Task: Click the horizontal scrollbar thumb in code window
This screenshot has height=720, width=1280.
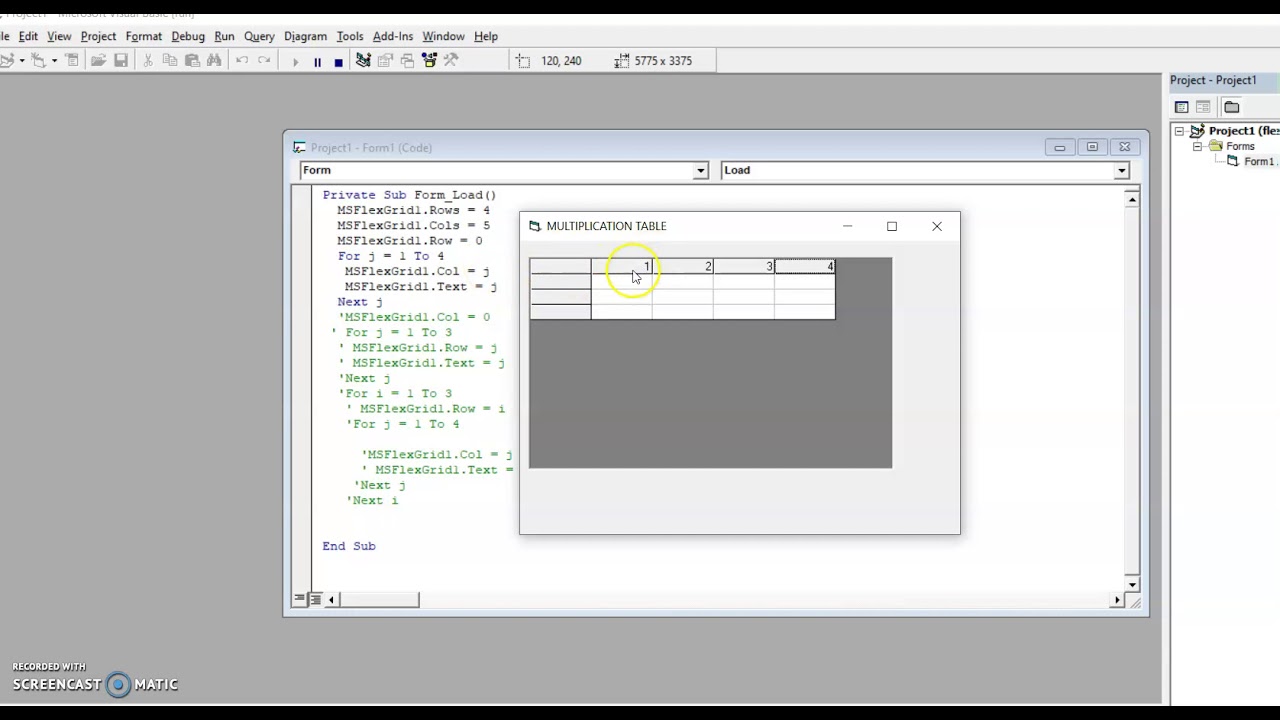Action: (x=379, y=599)
